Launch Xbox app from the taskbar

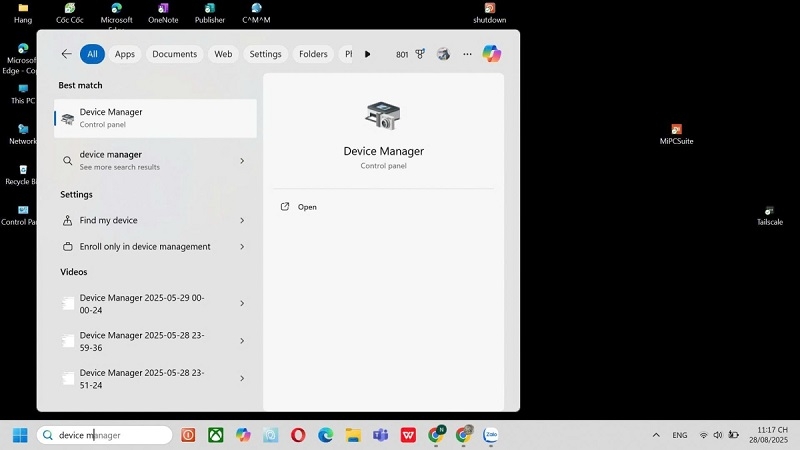(215, 435)
